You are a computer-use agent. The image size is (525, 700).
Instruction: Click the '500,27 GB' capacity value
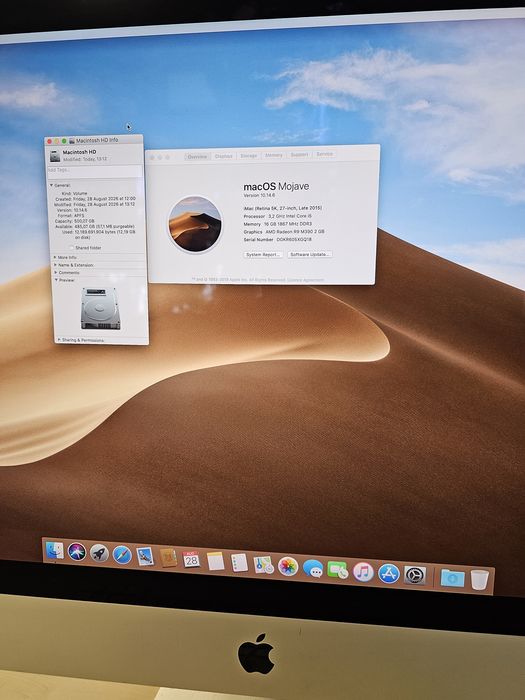tap(83, 221)
